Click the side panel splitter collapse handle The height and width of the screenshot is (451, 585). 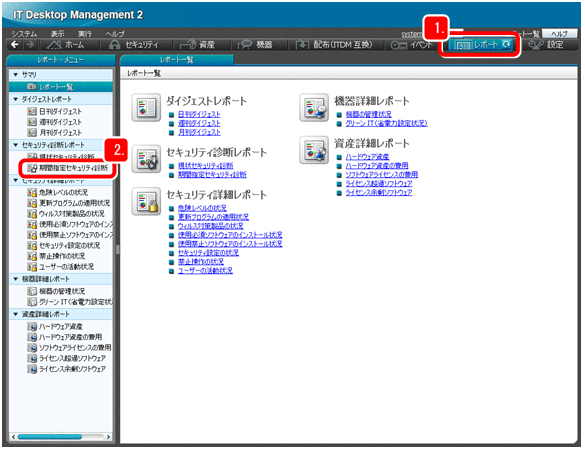[117, 250]
